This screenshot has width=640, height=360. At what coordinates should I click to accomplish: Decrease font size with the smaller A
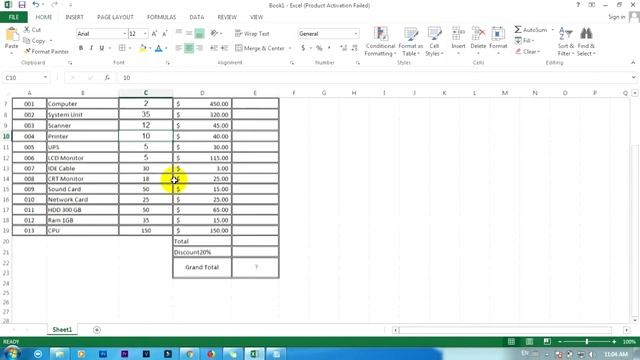[165, 33]
